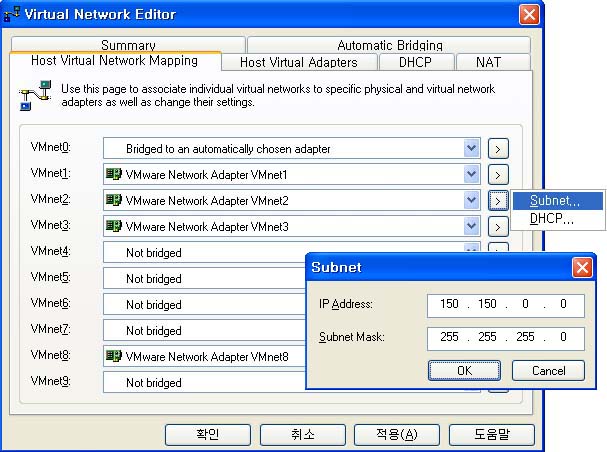This screenshot has width=607, height=452.
Task: Open the VMnet3 arrow button menu
Action: (498, 227)
